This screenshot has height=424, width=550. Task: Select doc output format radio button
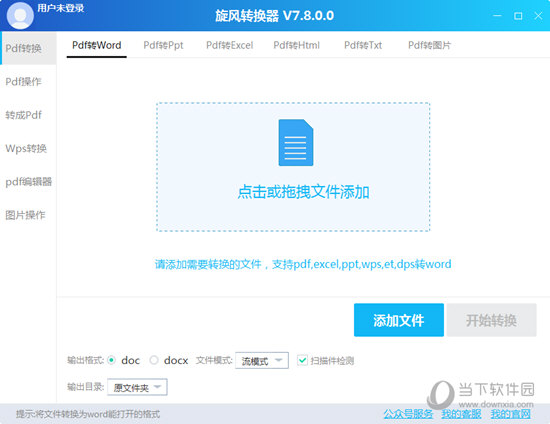[x=112, y=360]
